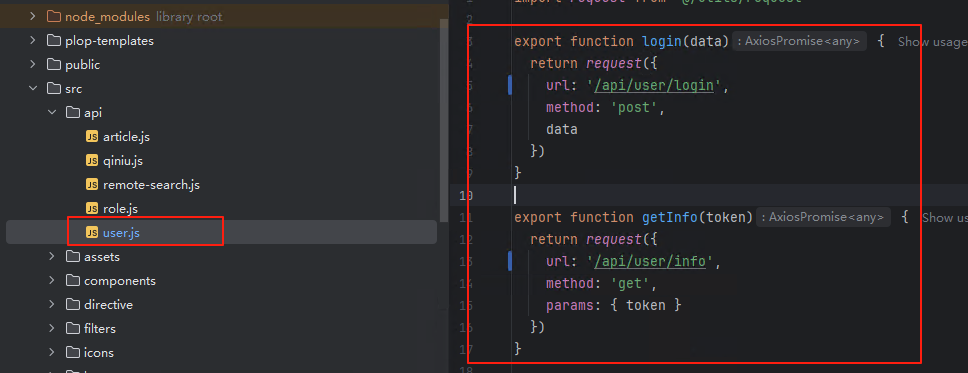Viewport: 968px width, 373px height.
Task: Click the request call in getInfo
Action: pyautogui.click(x=614, y=240)
